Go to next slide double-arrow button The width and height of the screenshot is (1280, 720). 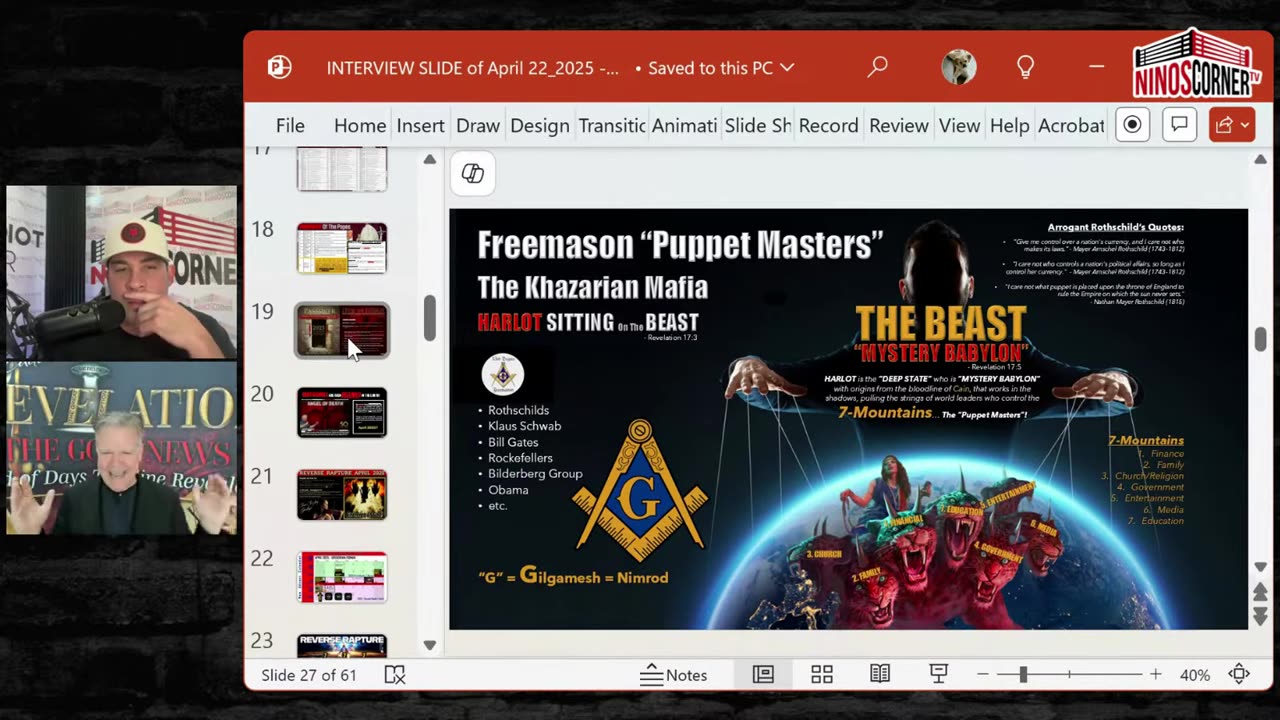point(1260,614)
